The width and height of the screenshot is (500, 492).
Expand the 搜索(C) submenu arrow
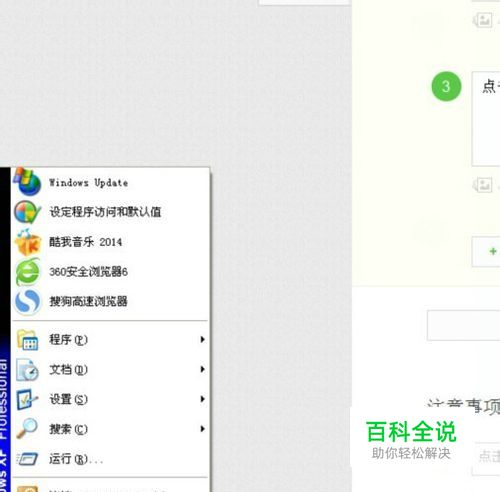tap(202, 428)
